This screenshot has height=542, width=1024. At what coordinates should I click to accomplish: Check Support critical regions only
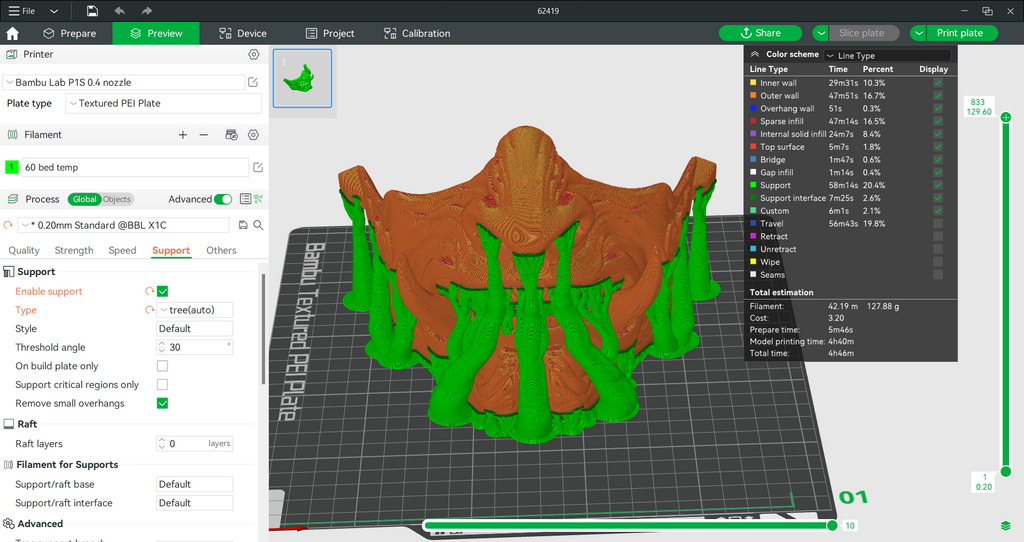(x=163, y=385)
